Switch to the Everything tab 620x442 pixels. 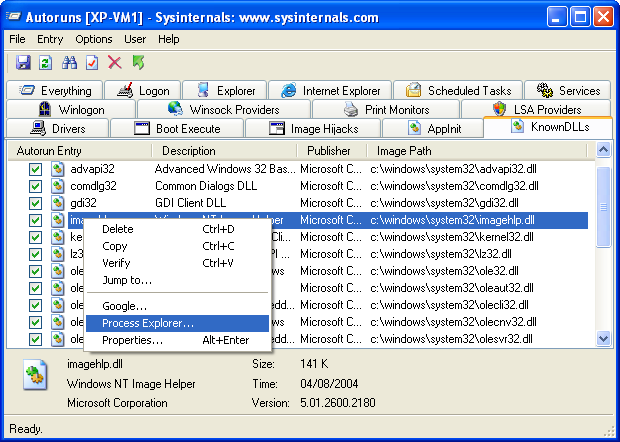(55, 91)
